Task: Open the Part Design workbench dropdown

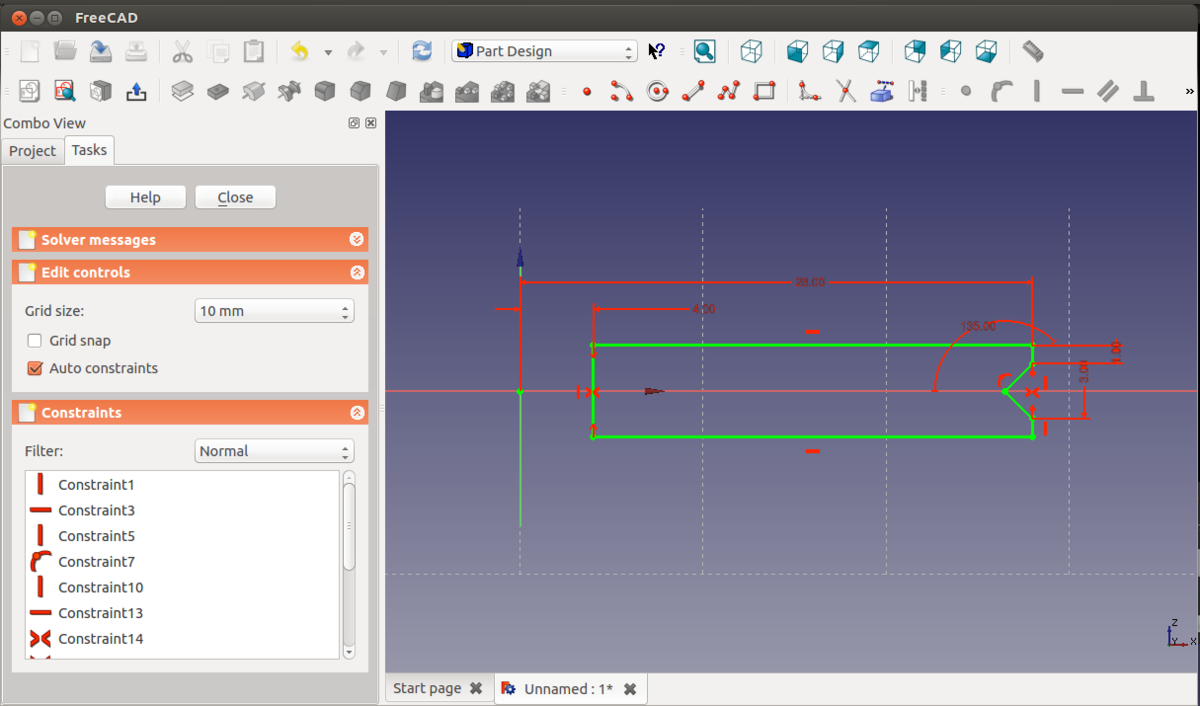Action: [544, 52]
